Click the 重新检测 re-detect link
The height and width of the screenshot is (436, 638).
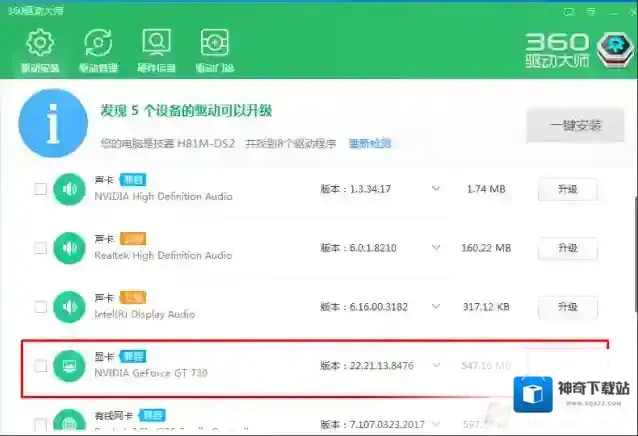click(x=370, y=144)
